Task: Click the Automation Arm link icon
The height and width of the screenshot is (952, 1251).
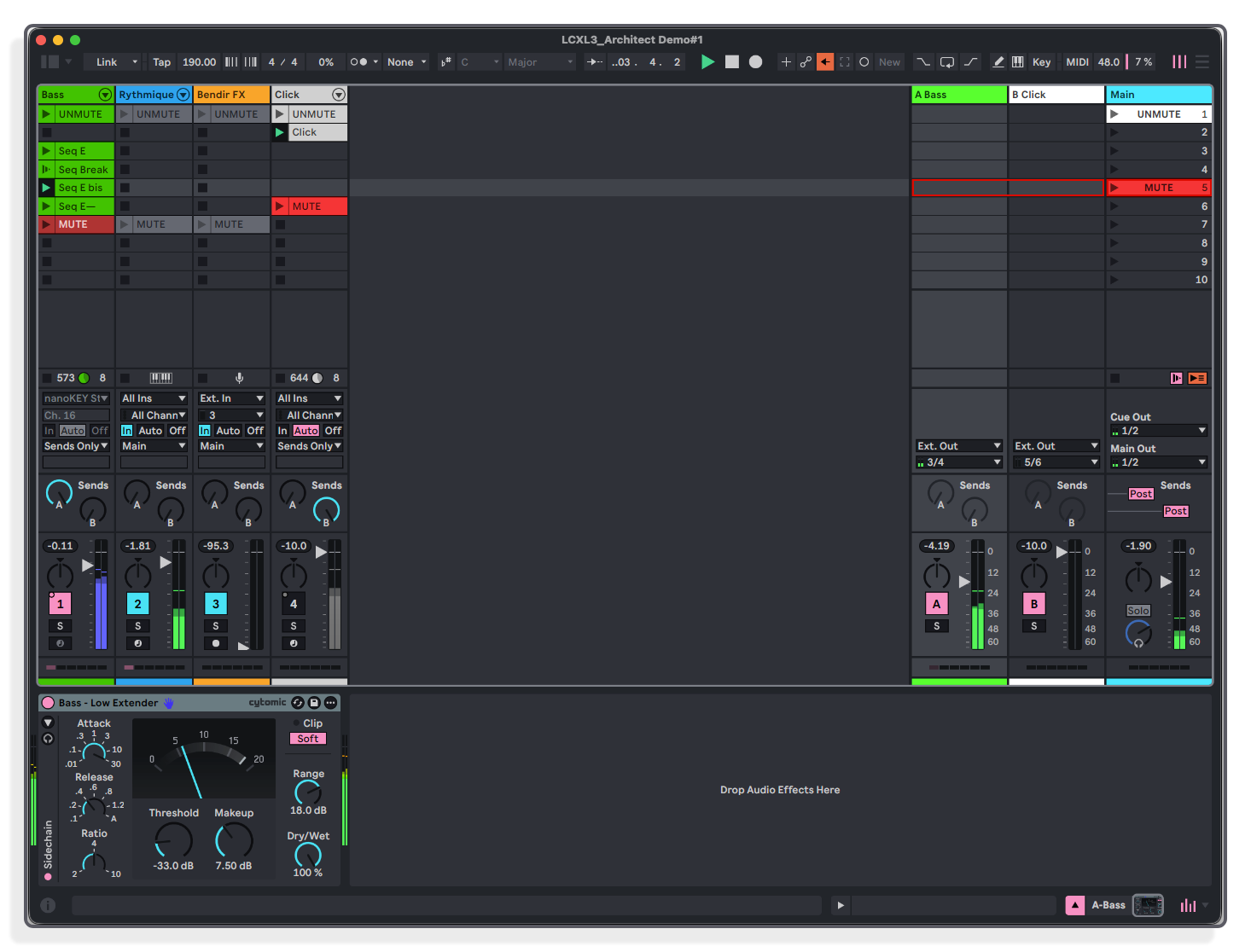Action: 806,61
